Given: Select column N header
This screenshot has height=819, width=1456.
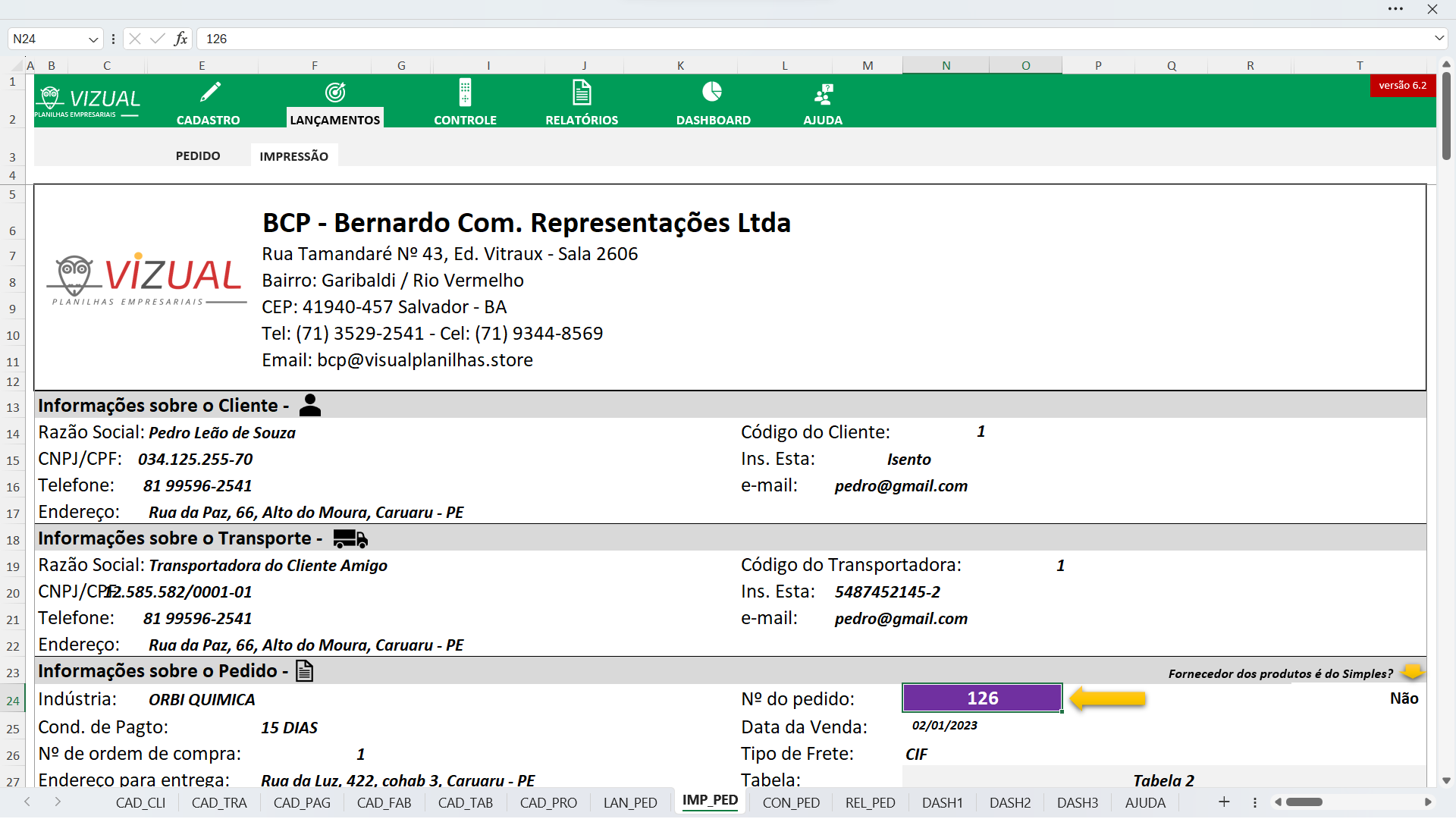Looking at the screenshot, I should (946, 66).
